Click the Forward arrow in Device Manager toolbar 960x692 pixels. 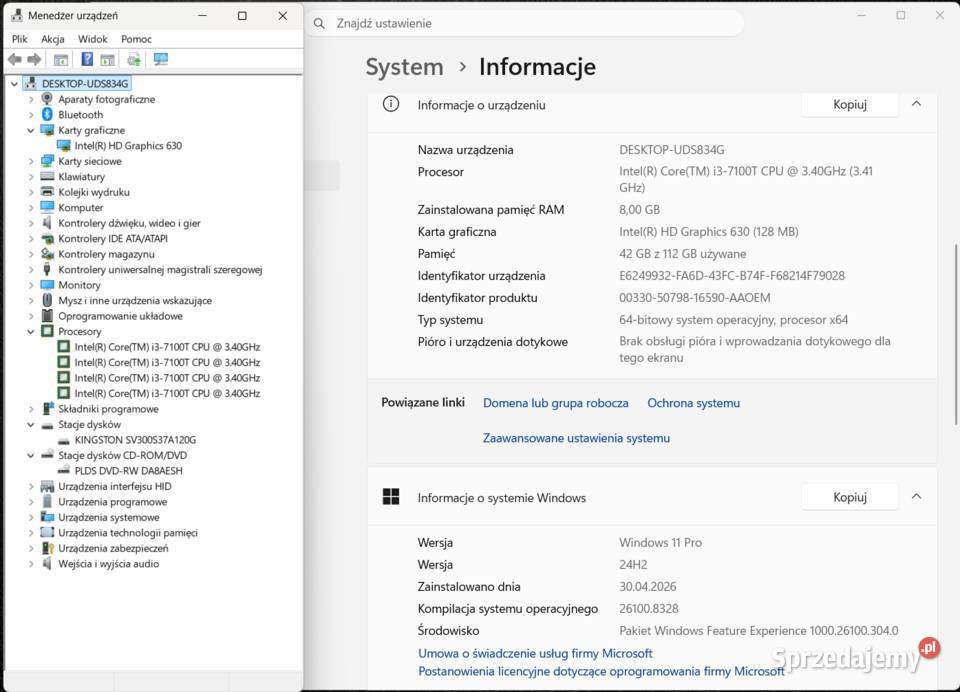click(35, 59)
